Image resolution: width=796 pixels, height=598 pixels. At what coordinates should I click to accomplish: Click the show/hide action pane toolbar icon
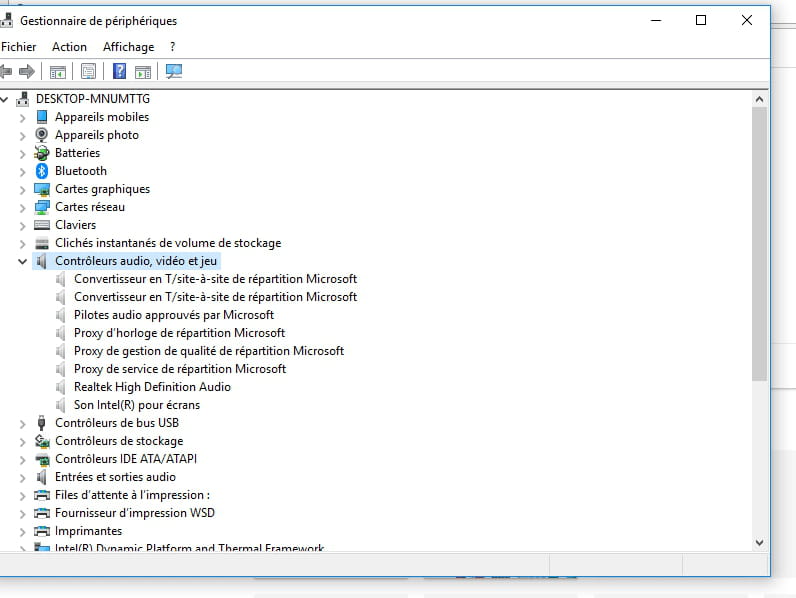coord(143,72)
